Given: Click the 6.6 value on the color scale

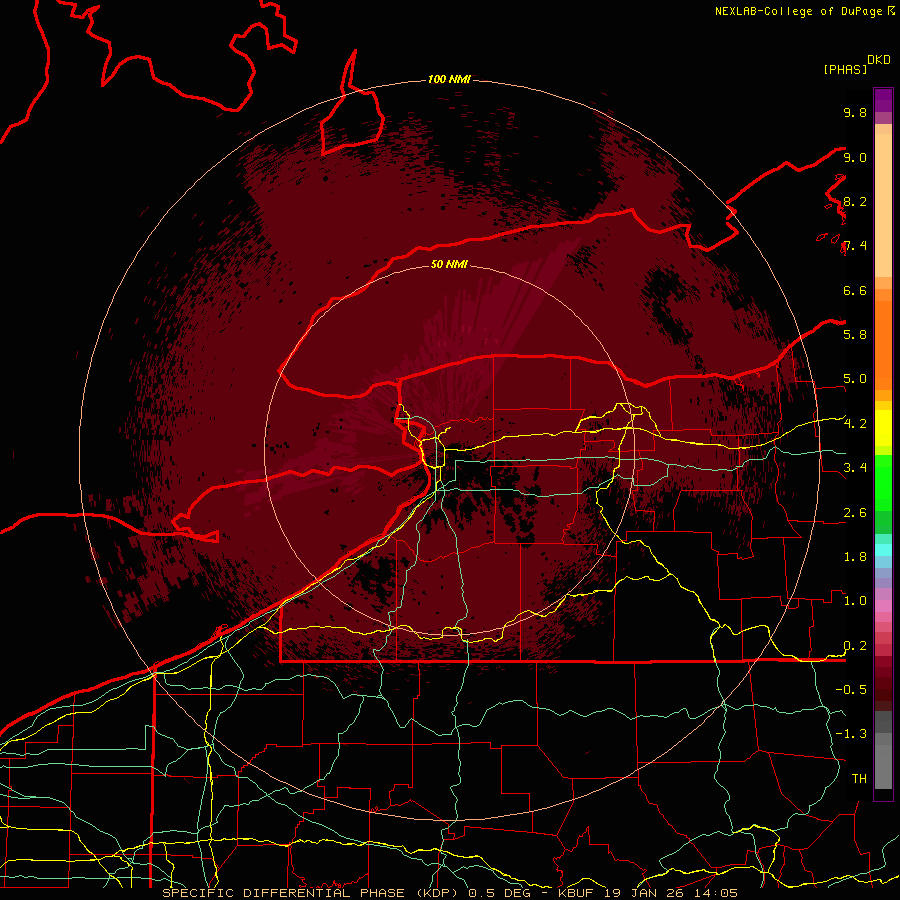Looking at the screenshot, I should [x=855, y=290].
